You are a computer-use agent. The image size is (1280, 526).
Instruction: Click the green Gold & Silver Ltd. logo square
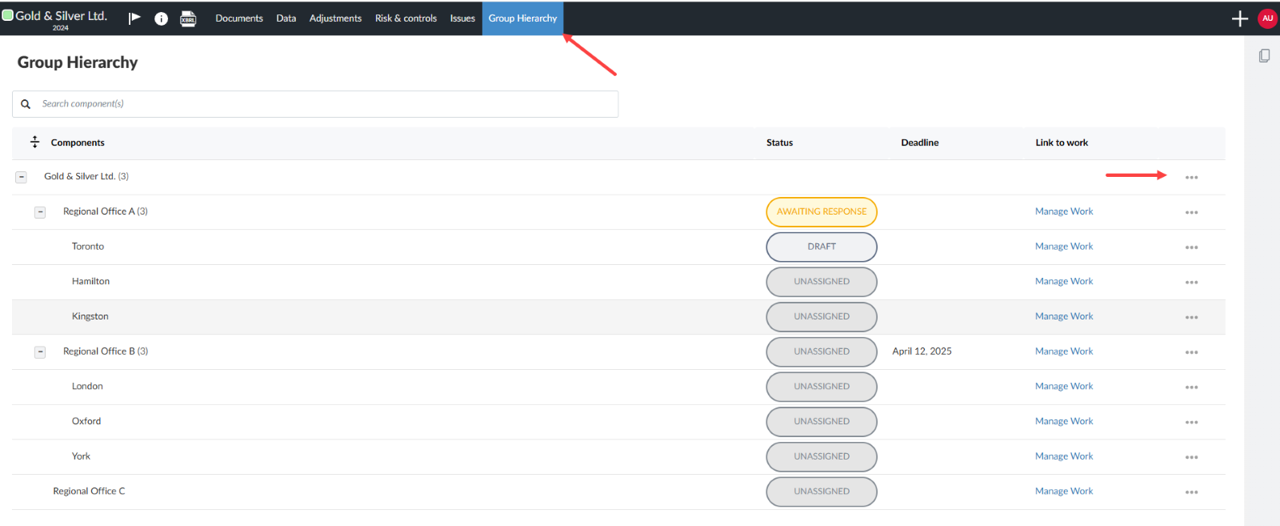coord(7,15)
